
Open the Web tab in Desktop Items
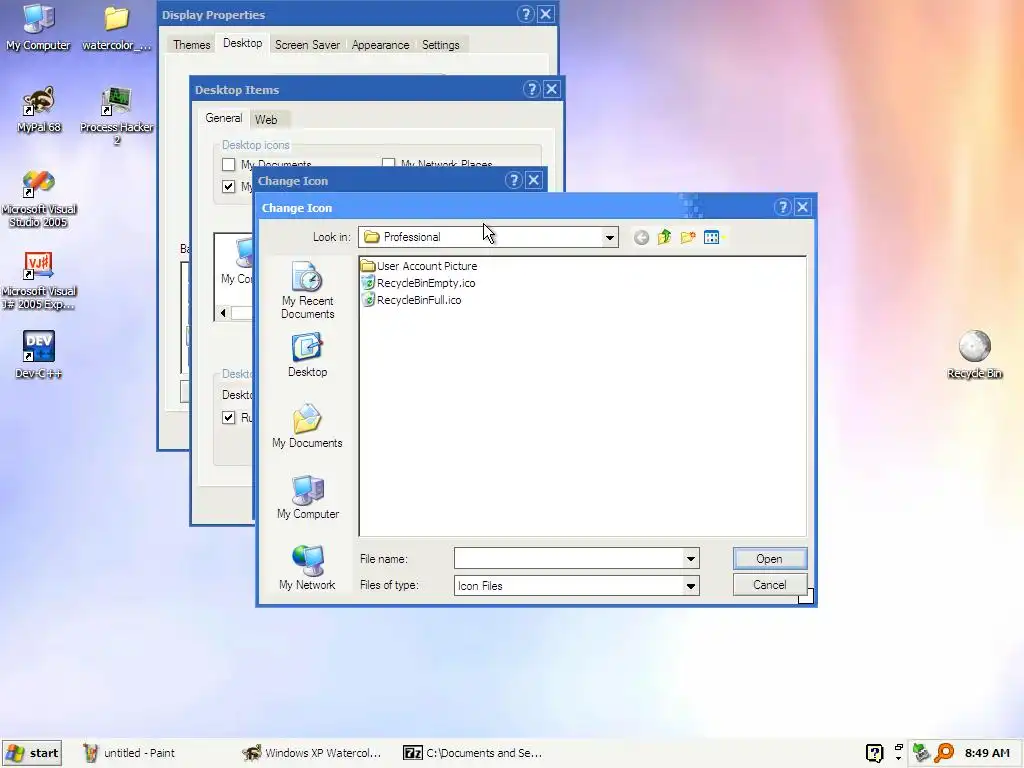[266, 120]
